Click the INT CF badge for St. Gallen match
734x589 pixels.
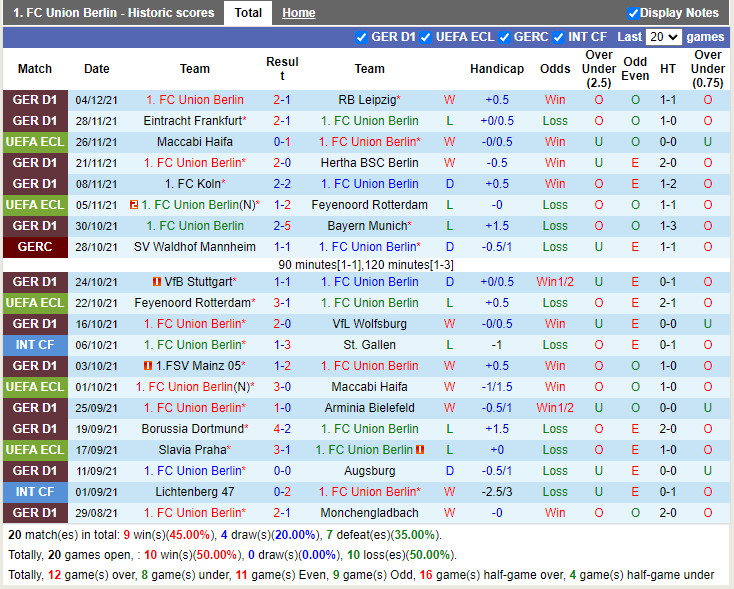[35, 345]
